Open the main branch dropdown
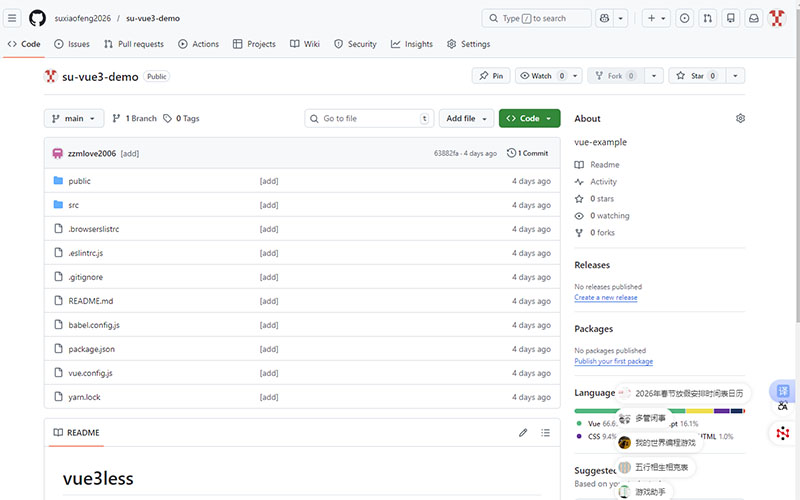This screenshot has width=800, height=500. 74,118
